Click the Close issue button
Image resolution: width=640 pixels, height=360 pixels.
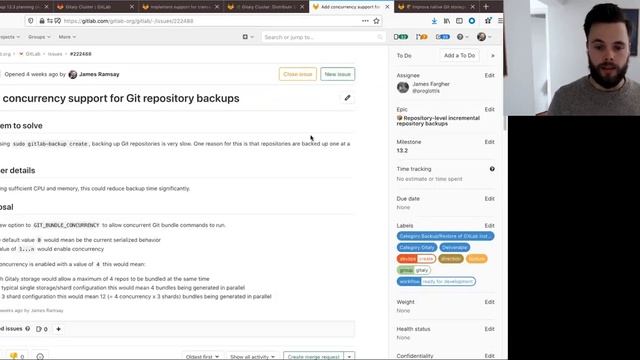(x=298, y=74)
